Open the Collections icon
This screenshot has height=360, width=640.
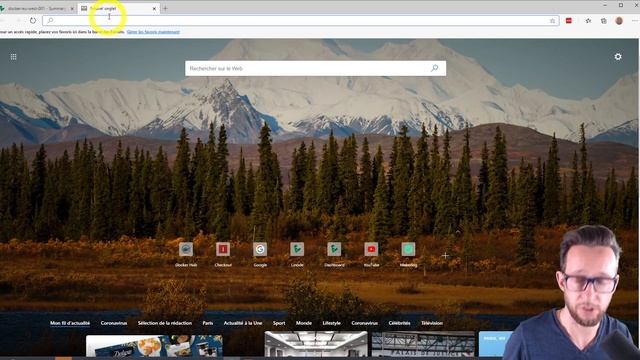point(604,20)
